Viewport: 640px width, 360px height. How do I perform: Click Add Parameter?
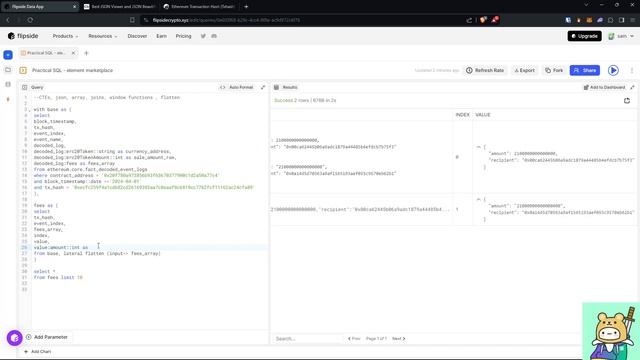tap(47, 337)
